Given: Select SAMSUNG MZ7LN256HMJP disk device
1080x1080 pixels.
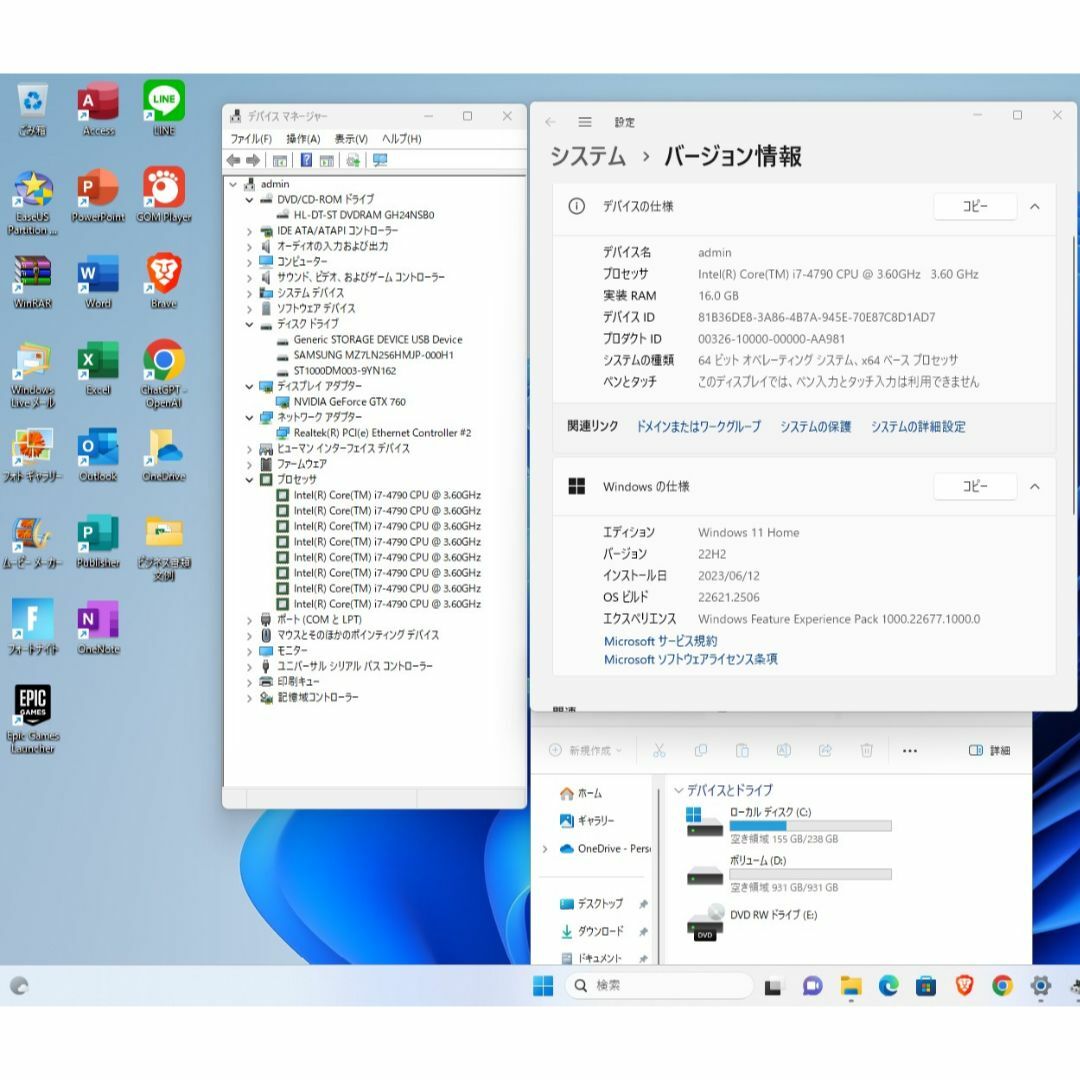Looking at the screenshot, I should pos(373,355).
